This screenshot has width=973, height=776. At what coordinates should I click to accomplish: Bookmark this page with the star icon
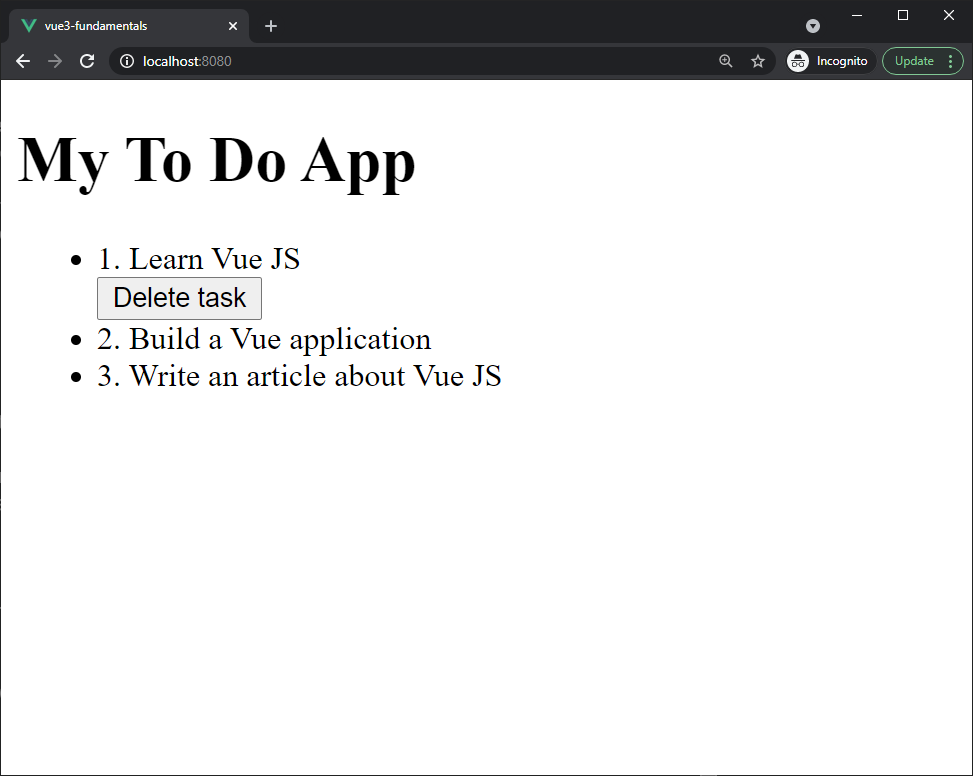click(758, 61)
